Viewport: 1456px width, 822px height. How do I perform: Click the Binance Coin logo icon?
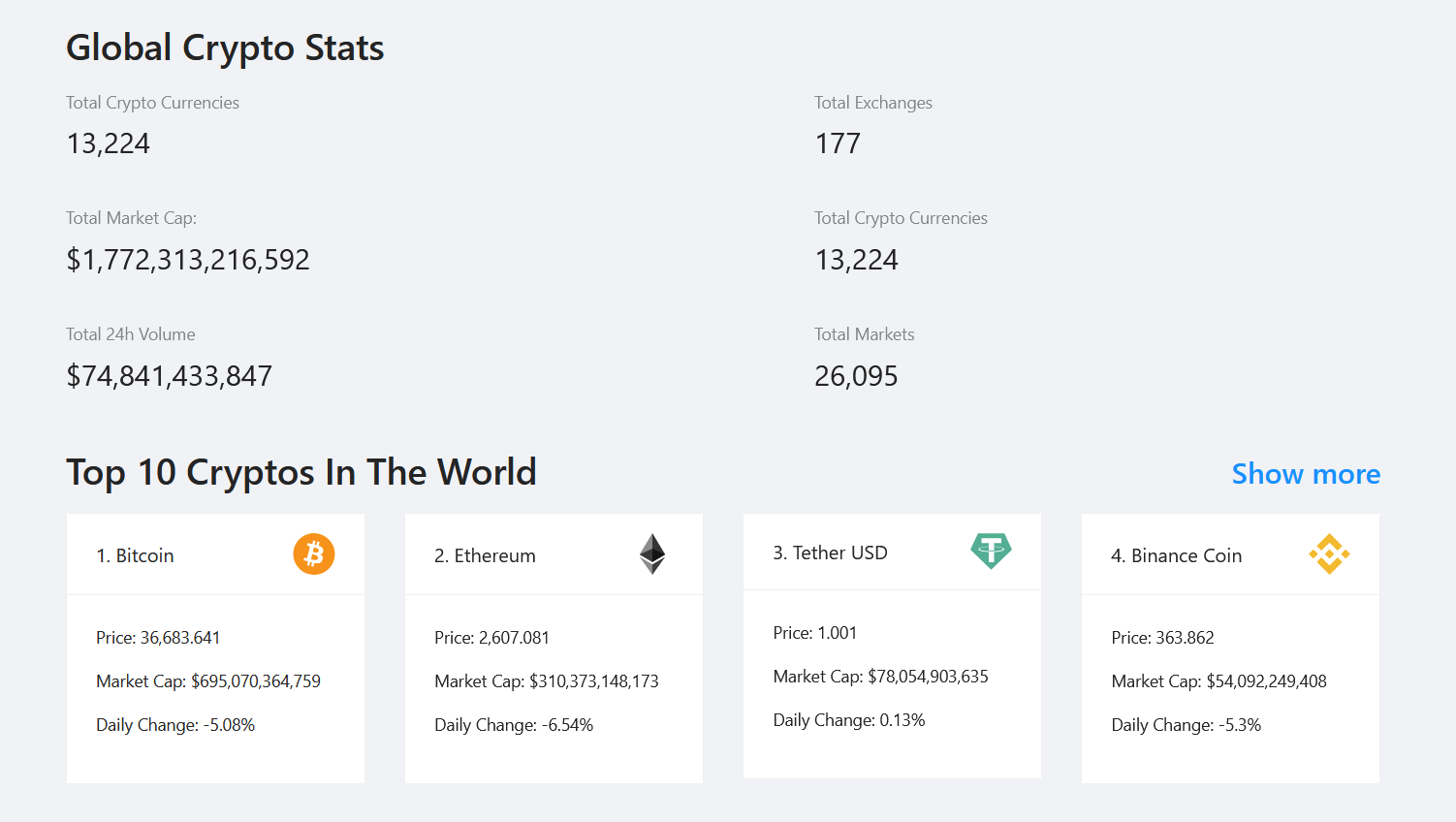(x=1329, y=554)
